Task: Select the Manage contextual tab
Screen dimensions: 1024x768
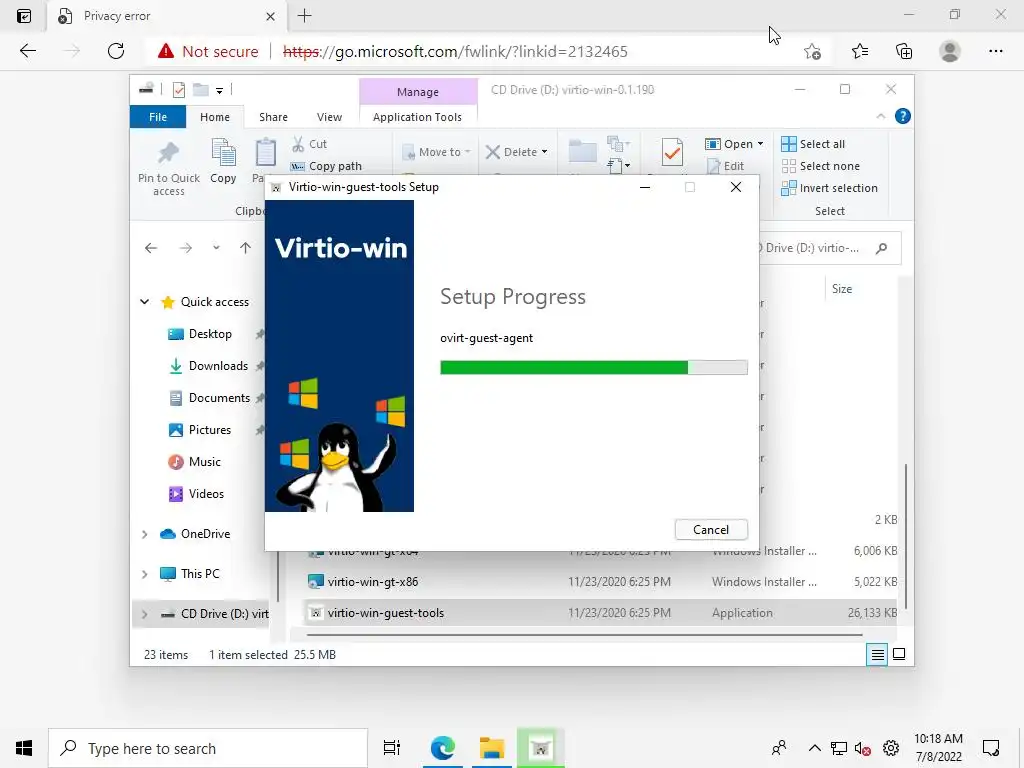Action: 418,92
